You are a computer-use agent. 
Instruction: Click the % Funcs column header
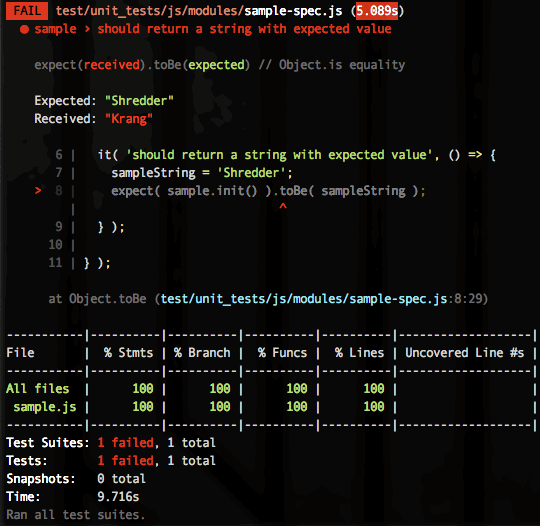click(x=282, y=352)
